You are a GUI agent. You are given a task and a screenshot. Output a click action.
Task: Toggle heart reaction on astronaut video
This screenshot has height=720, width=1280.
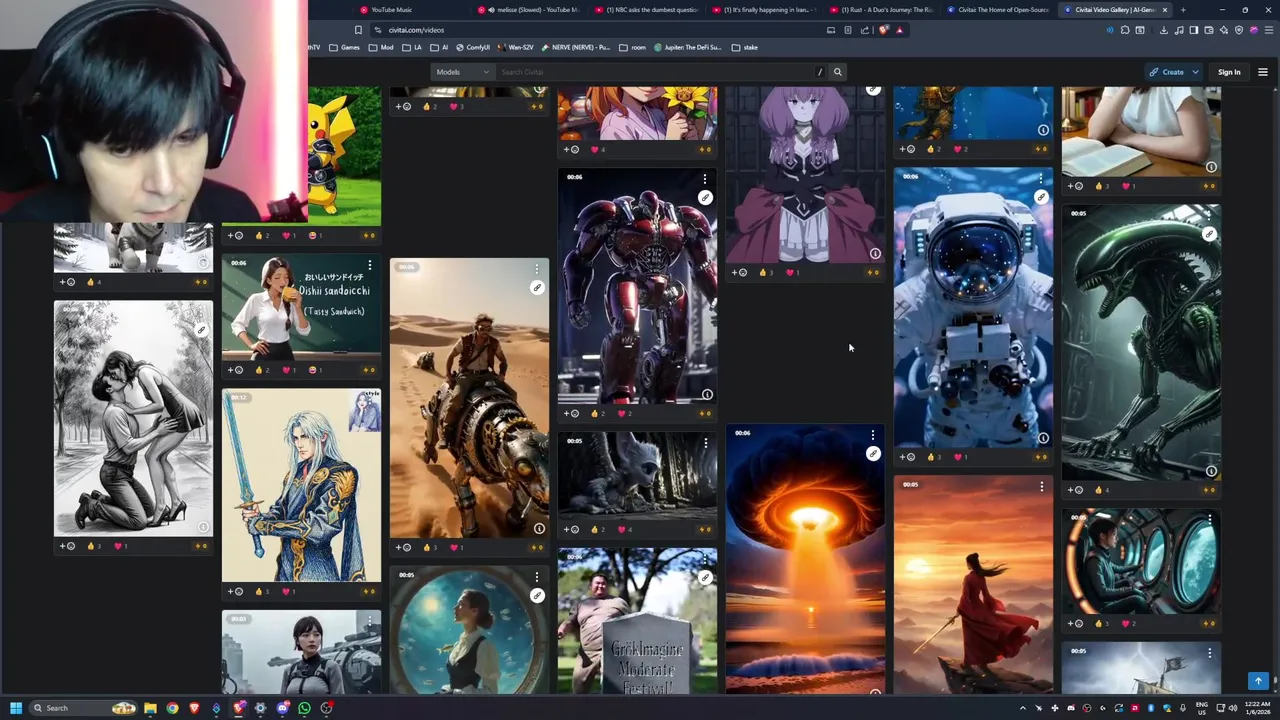961,457
